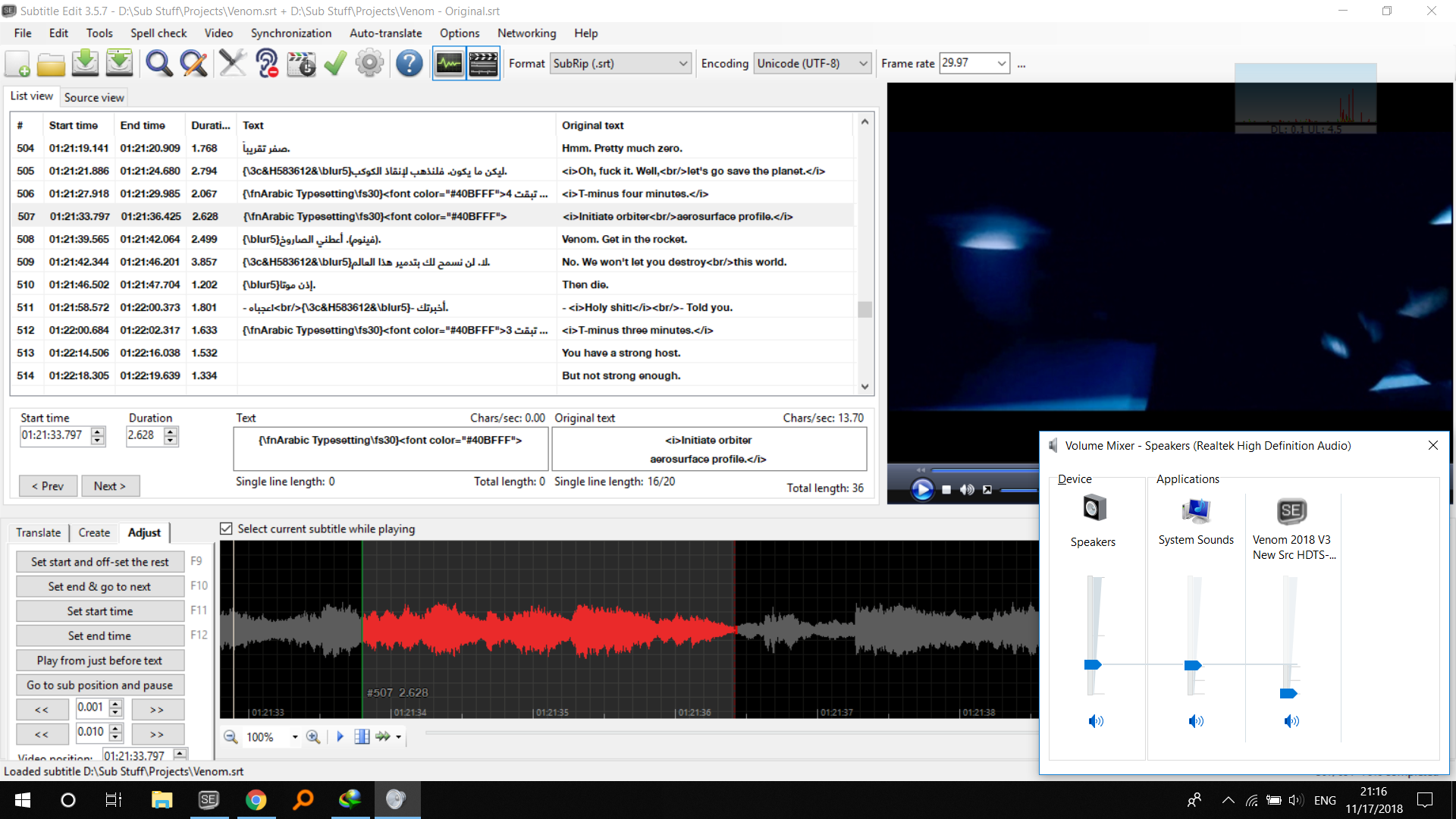Toggle the video player with the clapperboard icon

click(483, 64)
